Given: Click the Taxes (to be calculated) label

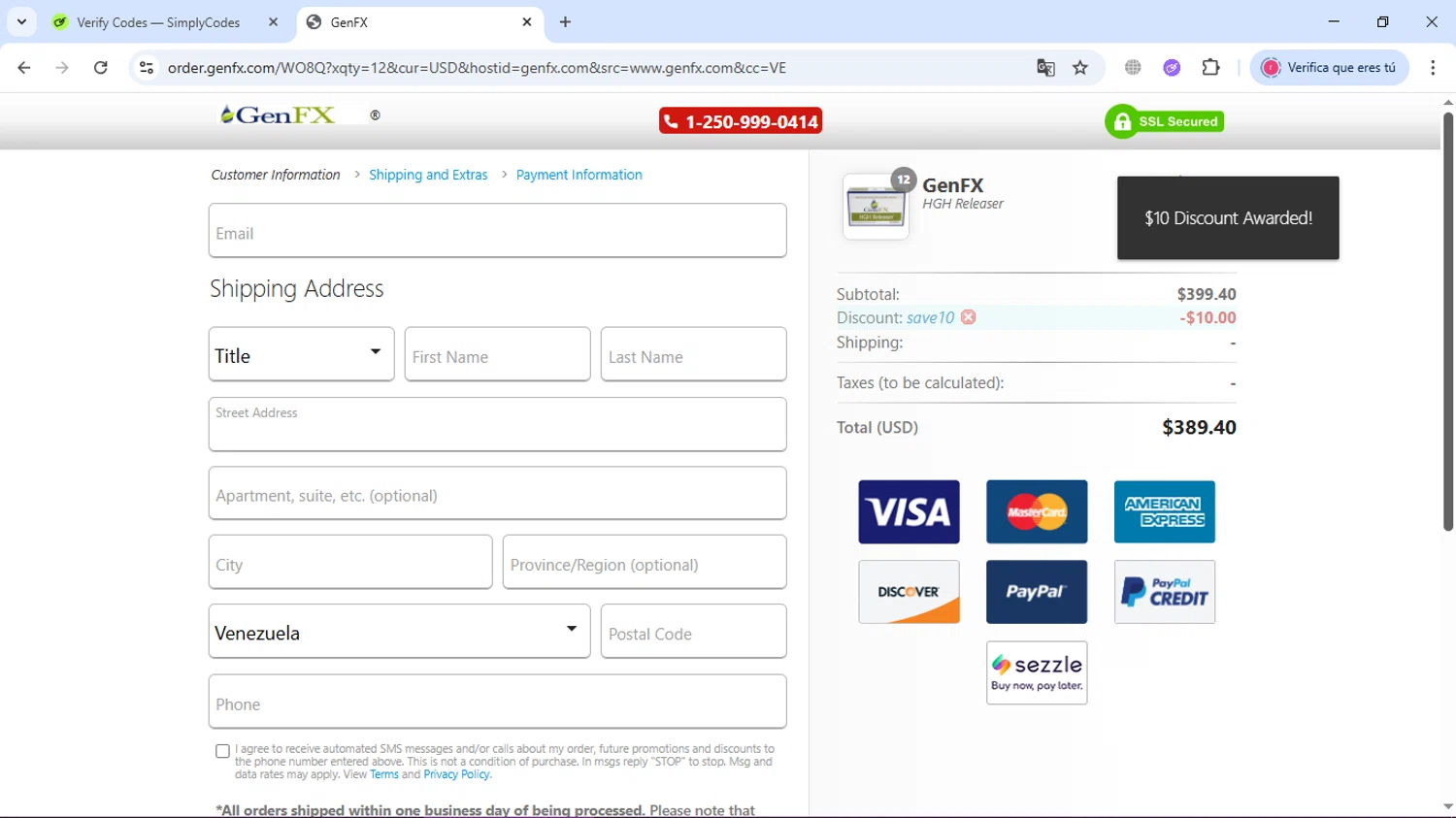Looking at the screenshot, I should pyautogui.click(x=920, y=382).
